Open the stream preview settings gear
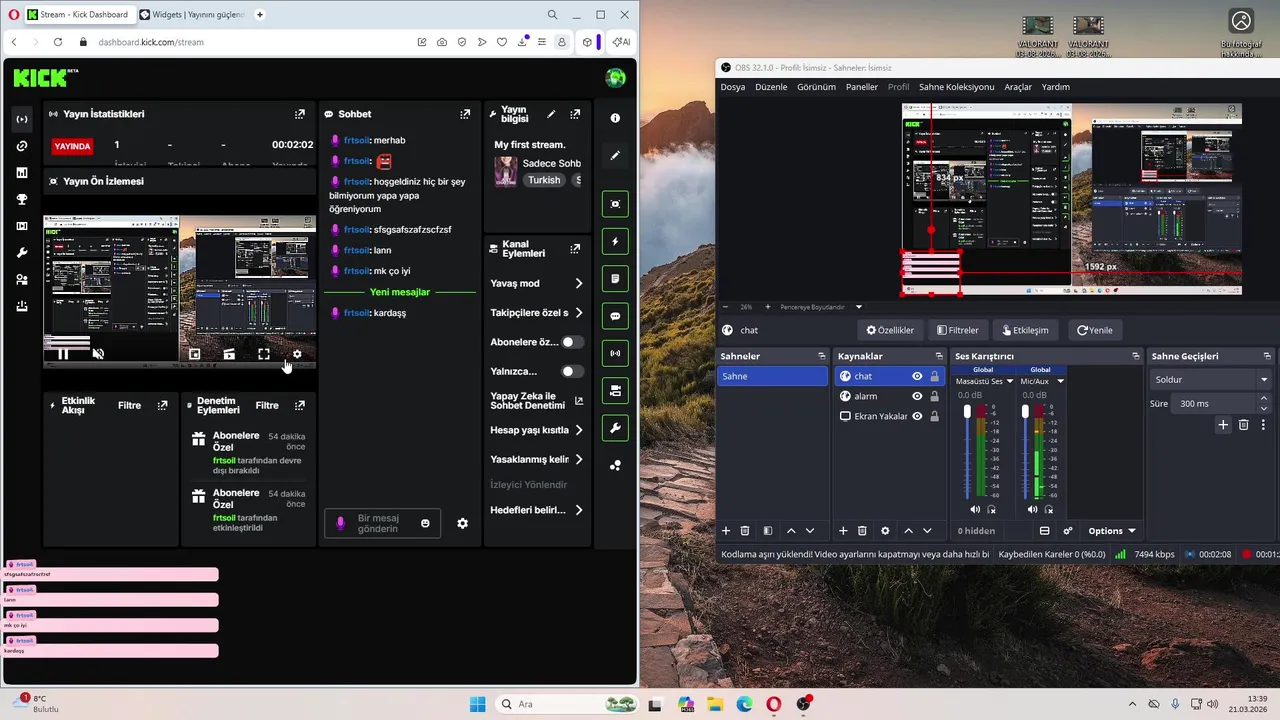The height and width of the screenshot is (720, 1280). (x=297, y=354)
